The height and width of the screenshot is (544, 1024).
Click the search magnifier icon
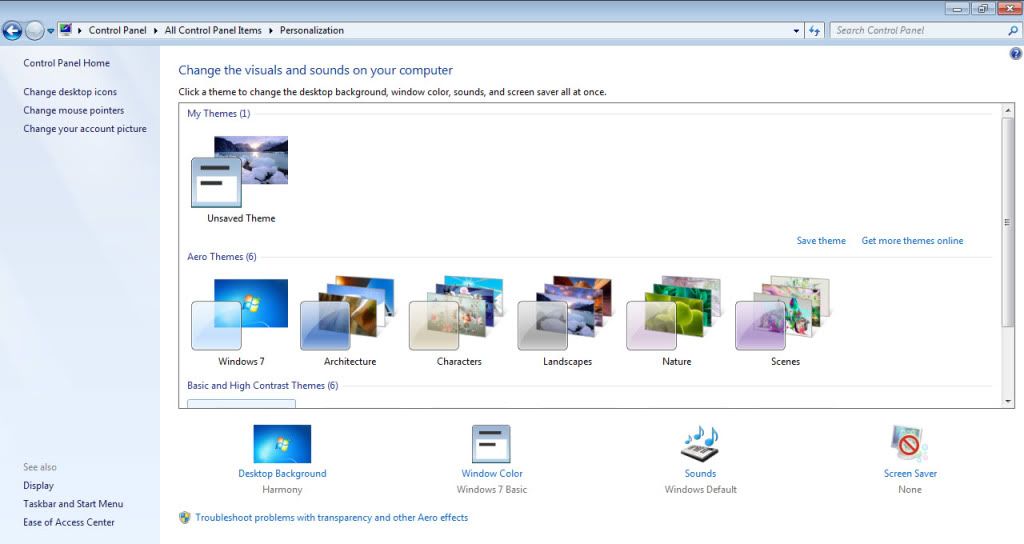tap(1013, 30)
